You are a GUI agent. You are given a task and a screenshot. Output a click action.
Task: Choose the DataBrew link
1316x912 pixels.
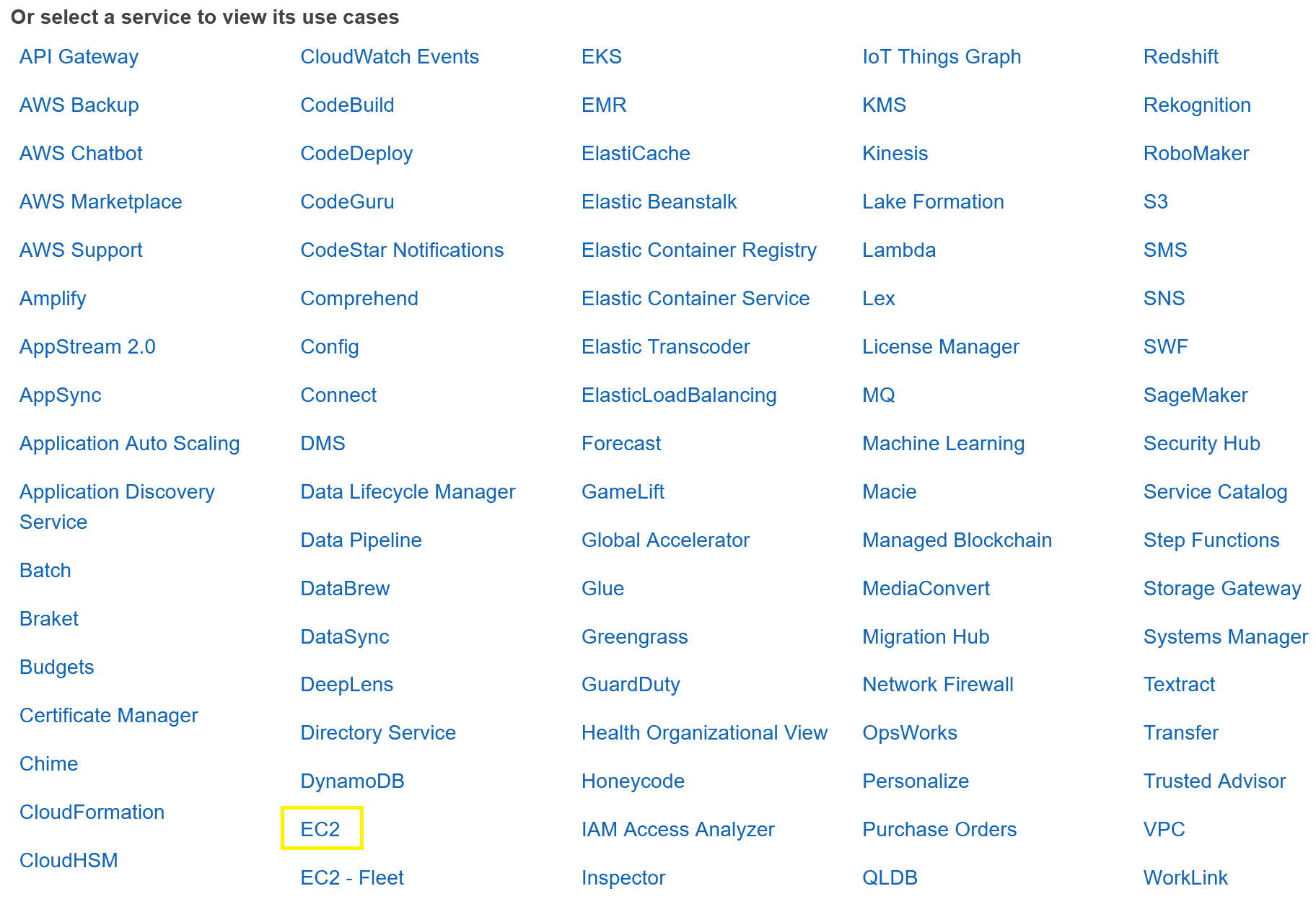(x=346, y=589)
